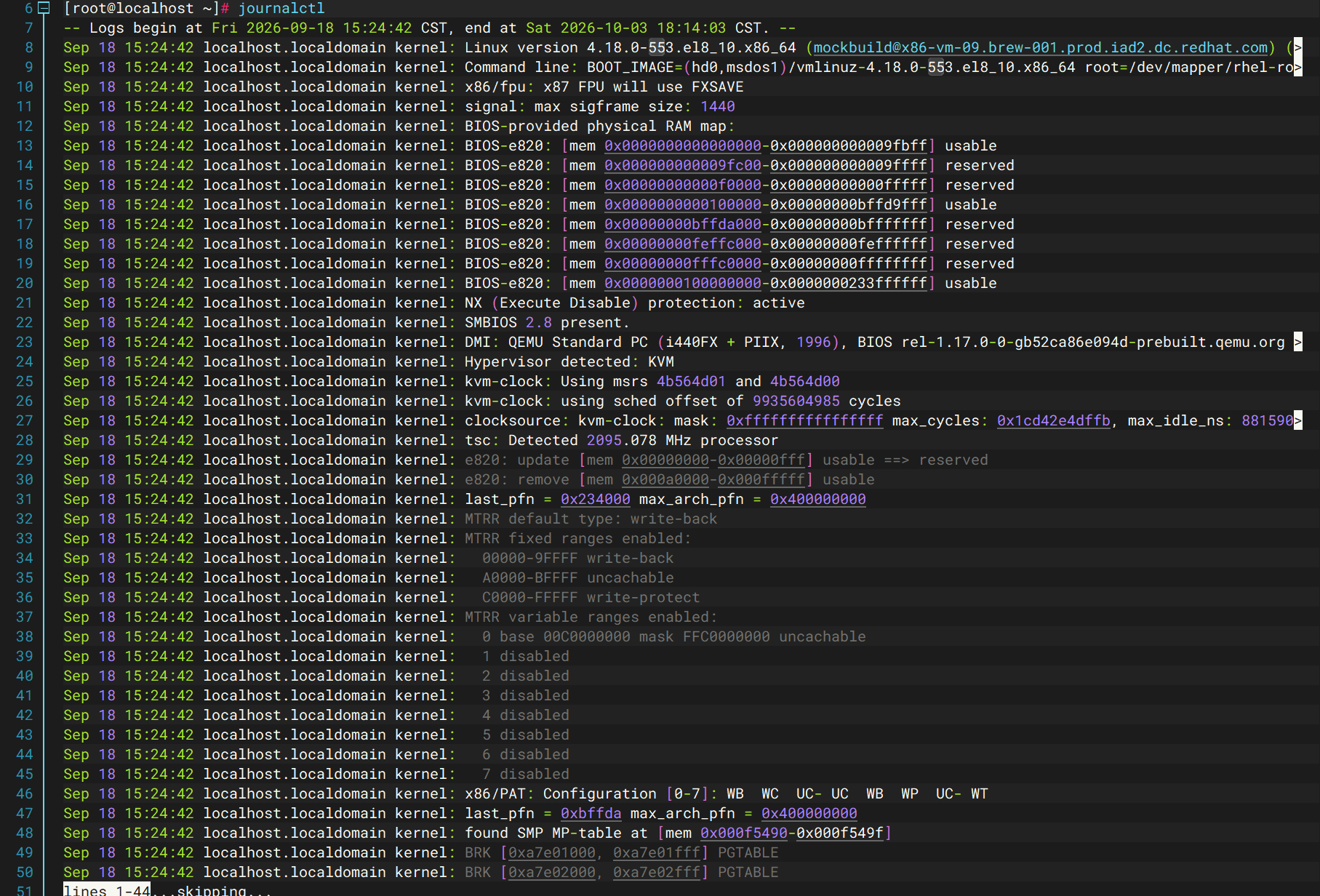
Task: Click 'signal: max sigframe size: 1440' text
Action: click(x=600, y=106)
